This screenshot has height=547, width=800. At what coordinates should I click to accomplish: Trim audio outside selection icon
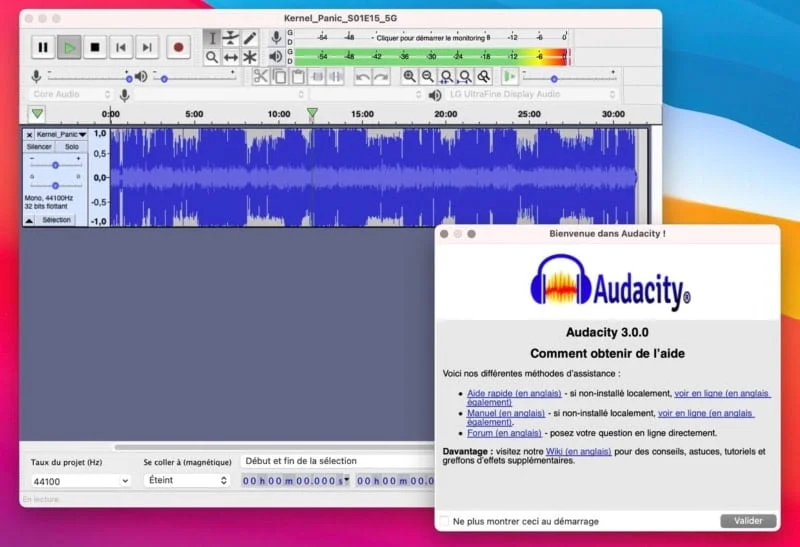pyautogui.click(x=317, y=77)
